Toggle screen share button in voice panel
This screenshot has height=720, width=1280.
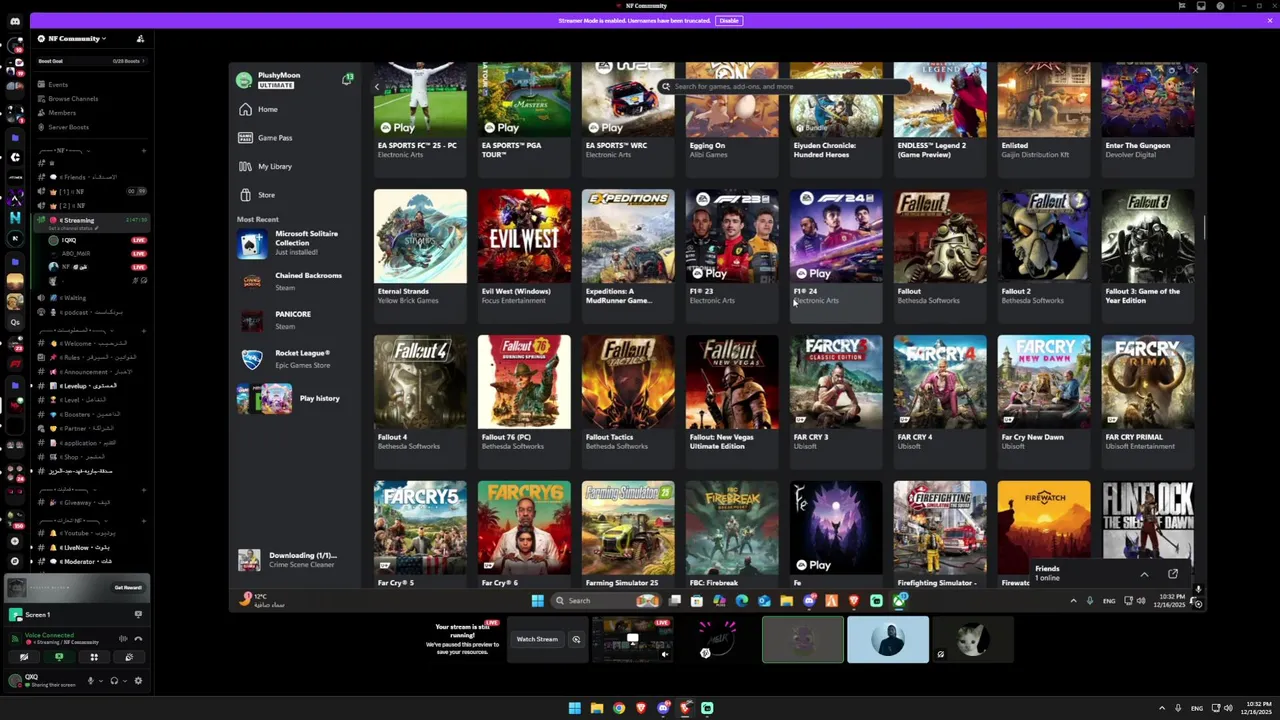coord(59,657)
